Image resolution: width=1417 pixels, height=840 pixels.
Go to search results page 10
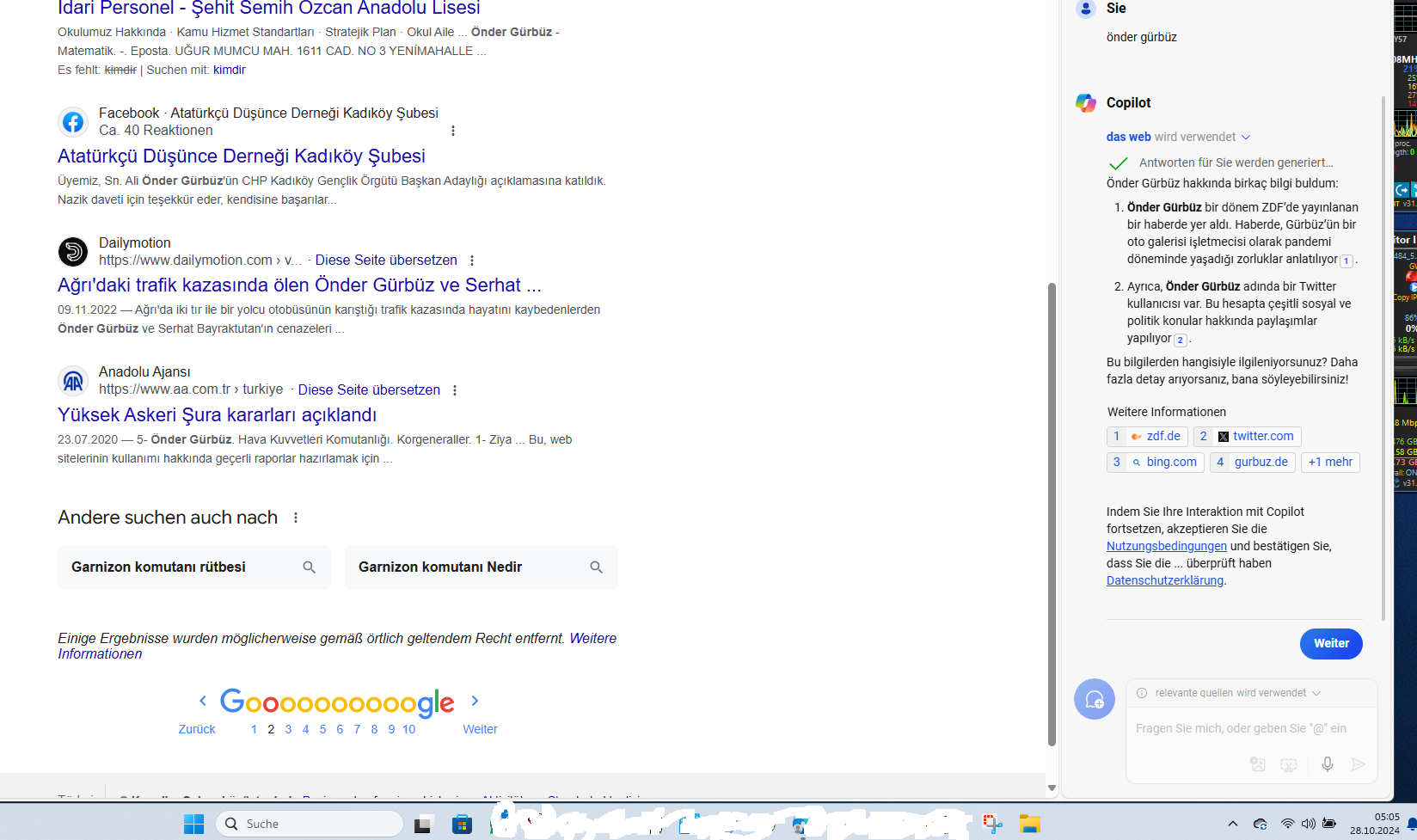[408, 729]
